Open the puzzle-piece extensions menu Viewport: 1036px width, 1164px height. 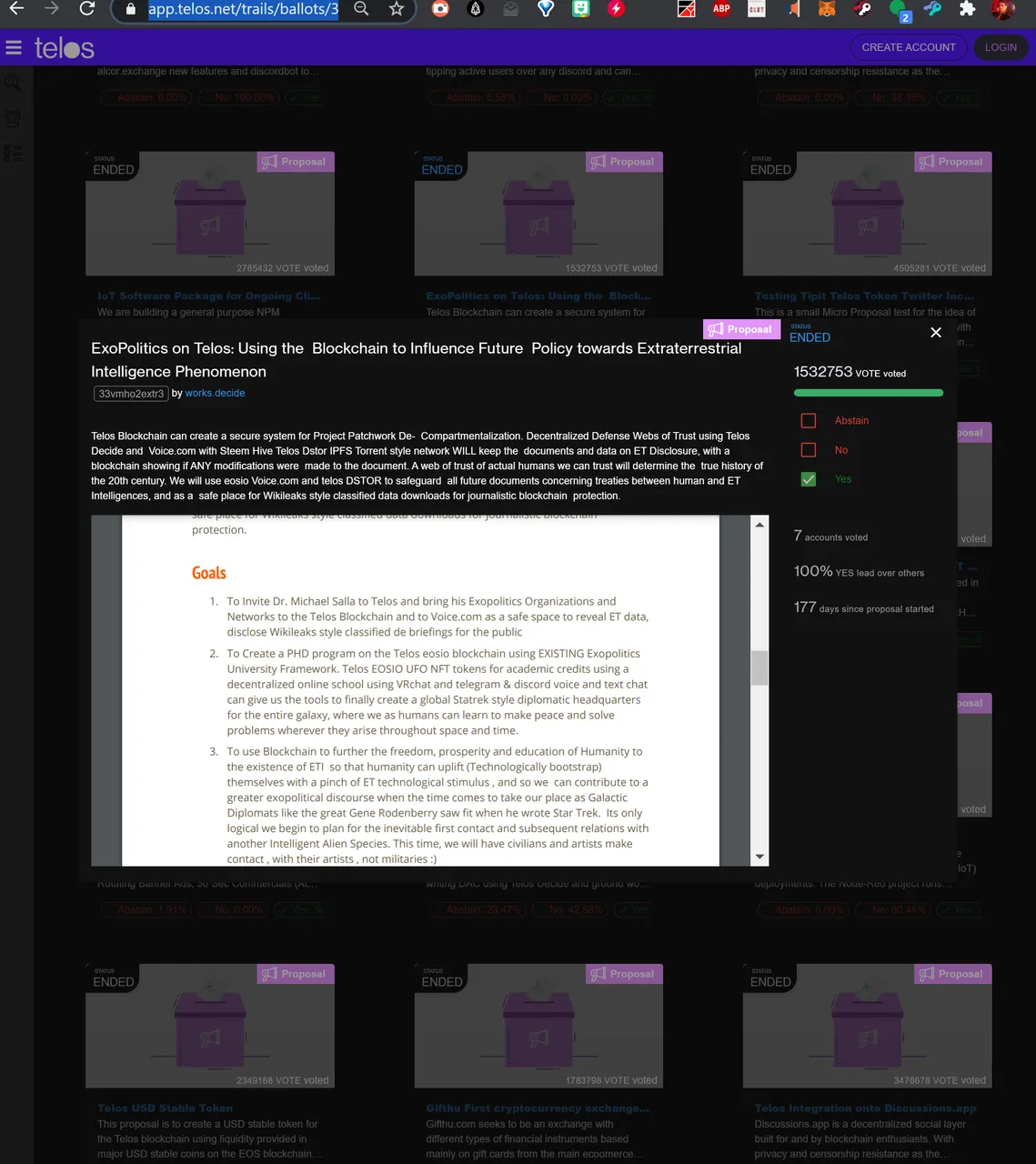coord(968,9)
